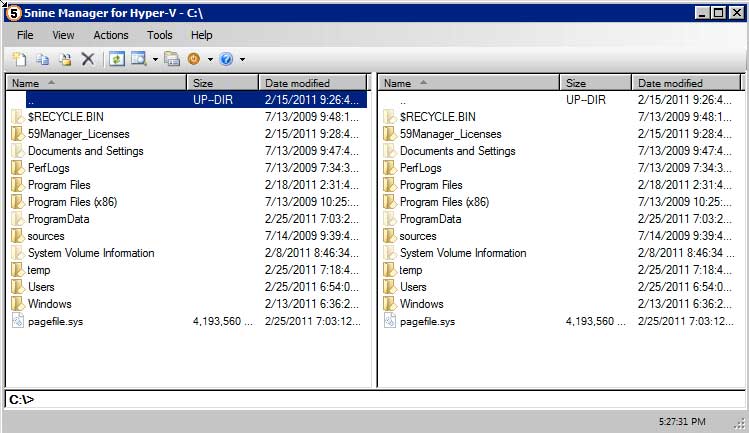Open the View menu
The height and width of the screenshot is (433, 749).
pos(63,35)
